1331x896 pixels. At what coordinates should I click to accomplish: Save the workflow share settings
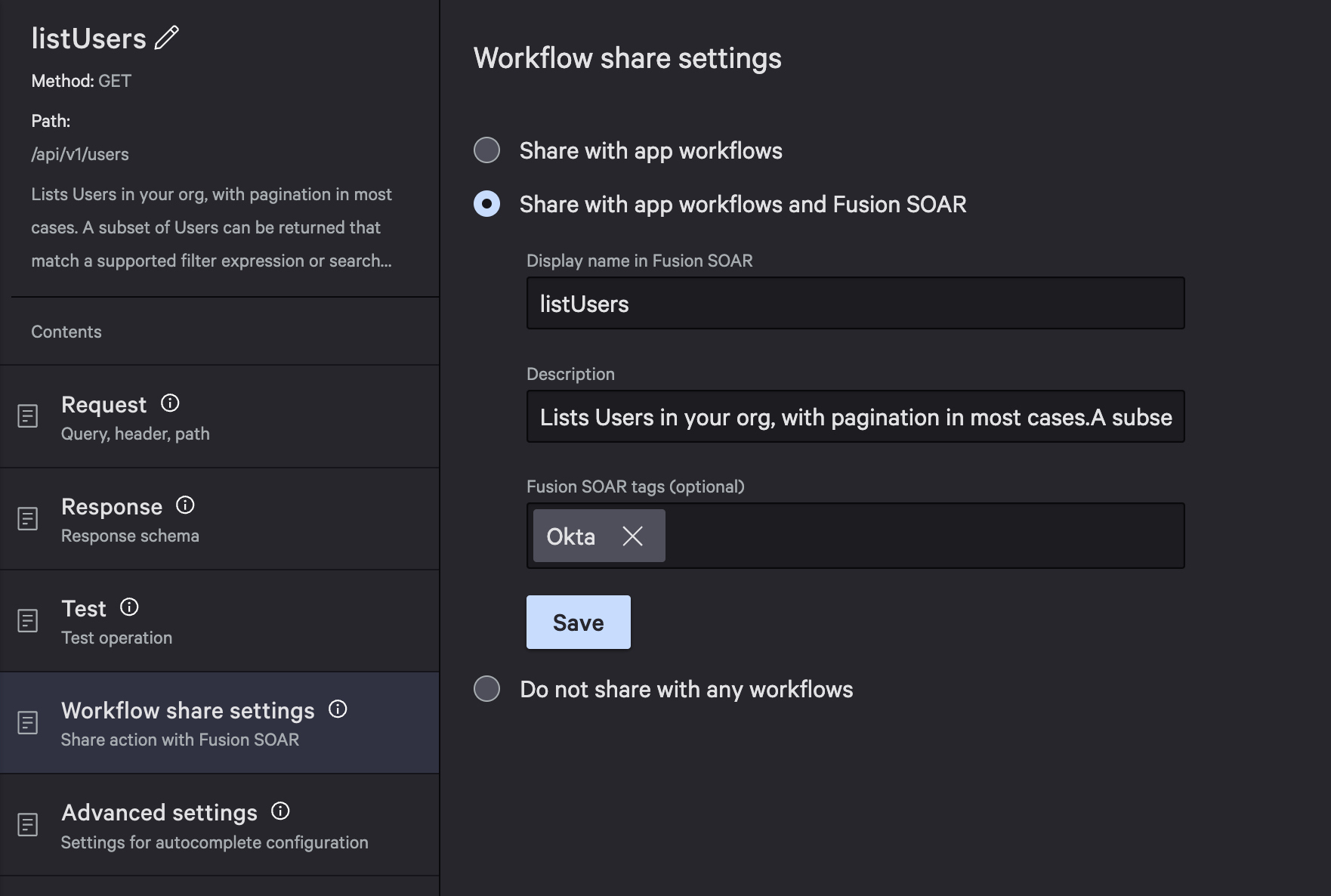(x=578, y=622)
